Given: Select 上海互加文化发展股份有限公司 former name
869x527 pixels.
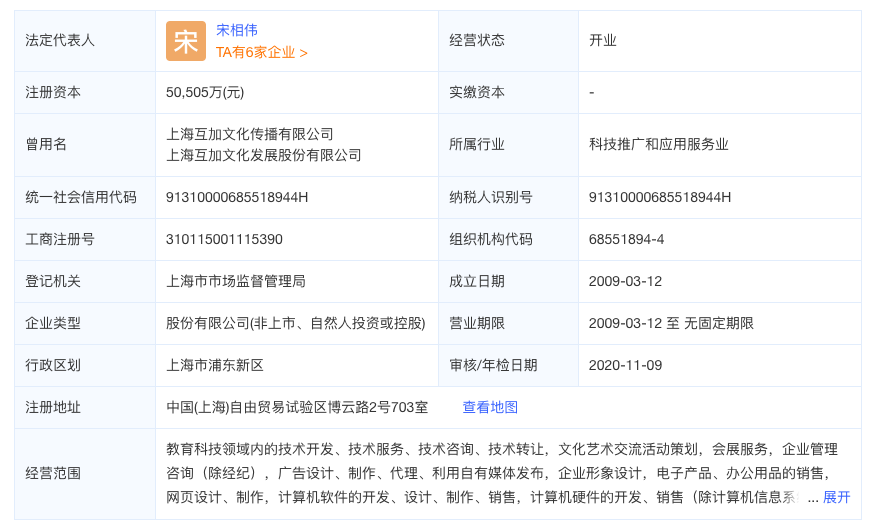Looking at the screenshot, I should pyautogui.click(x=264, y=155).
